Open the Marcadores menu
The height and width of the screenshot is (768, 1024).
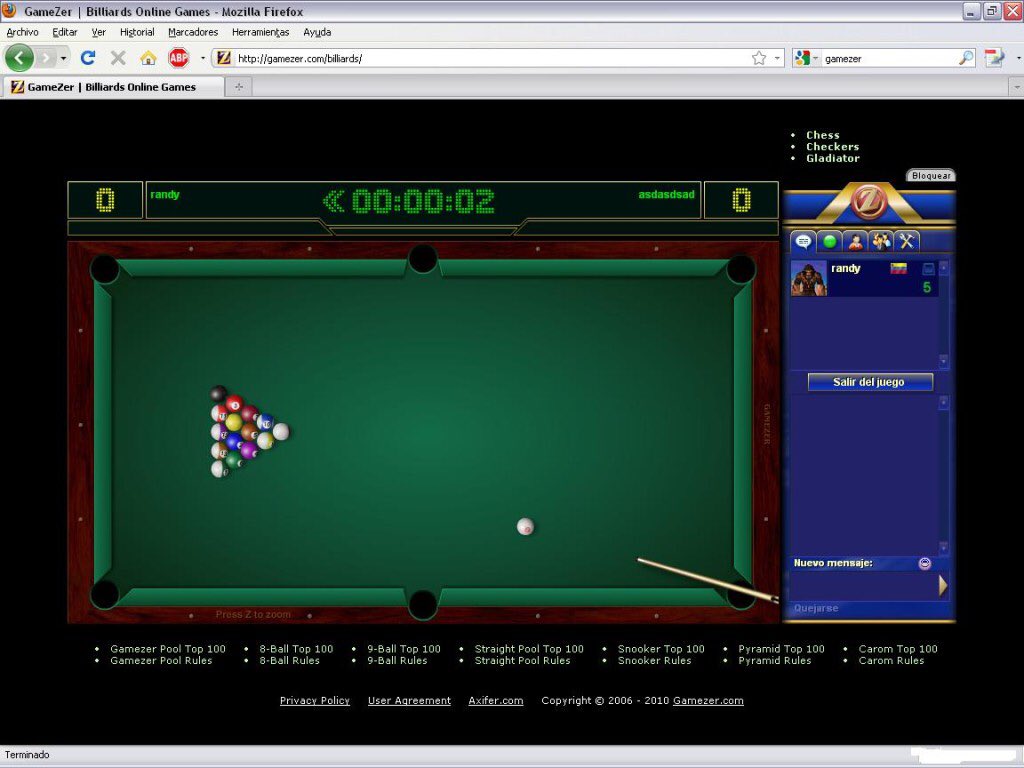pos(192,31)
